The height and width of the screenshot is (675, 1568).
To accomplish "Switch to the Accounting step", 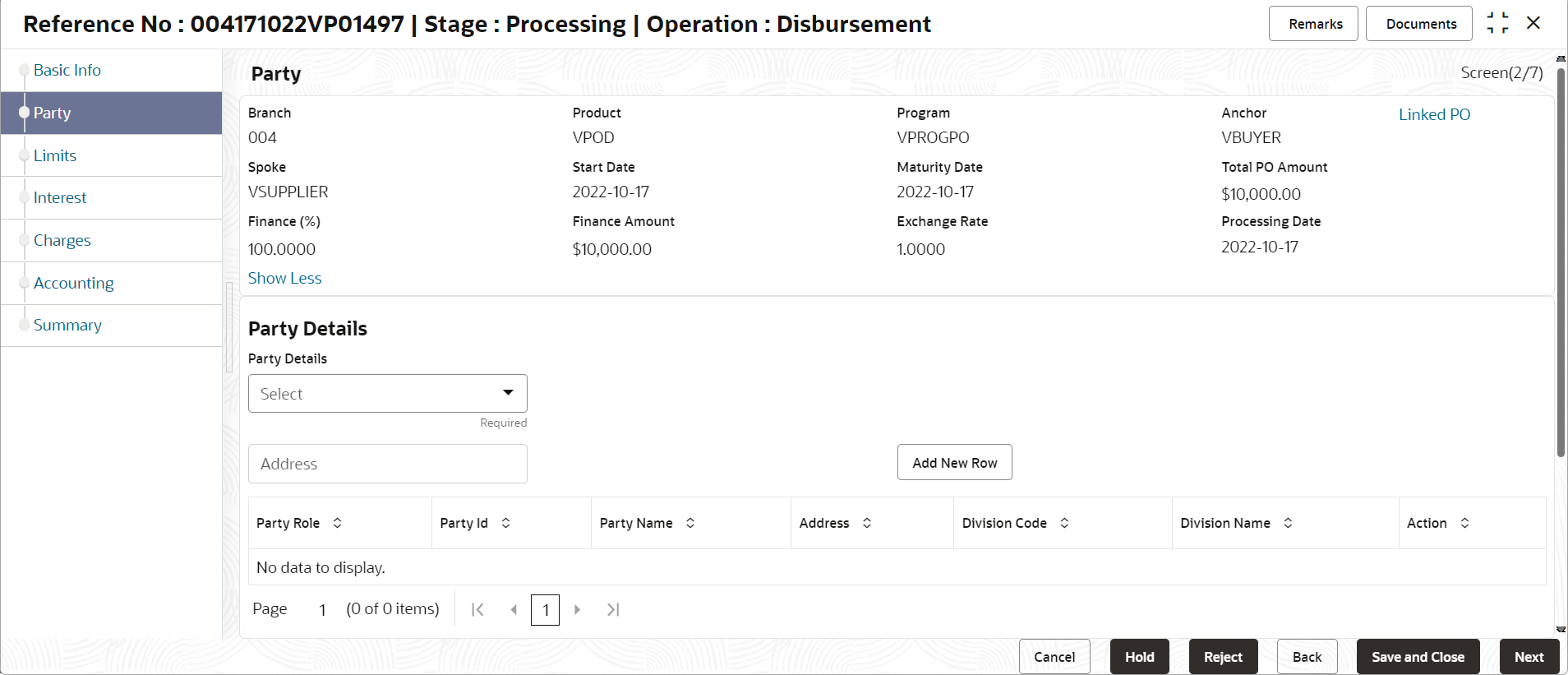I will [x=74, y=283].
